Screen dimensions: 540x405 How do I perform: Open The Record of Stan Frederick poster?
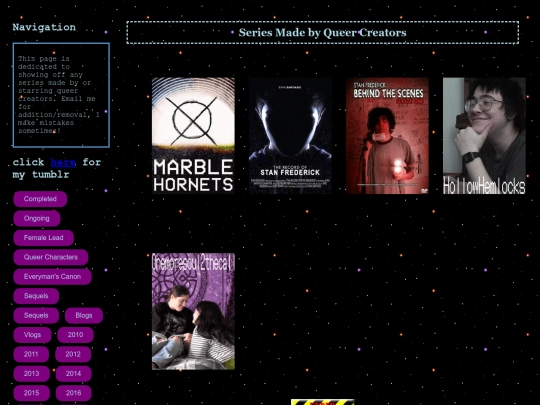290,136
